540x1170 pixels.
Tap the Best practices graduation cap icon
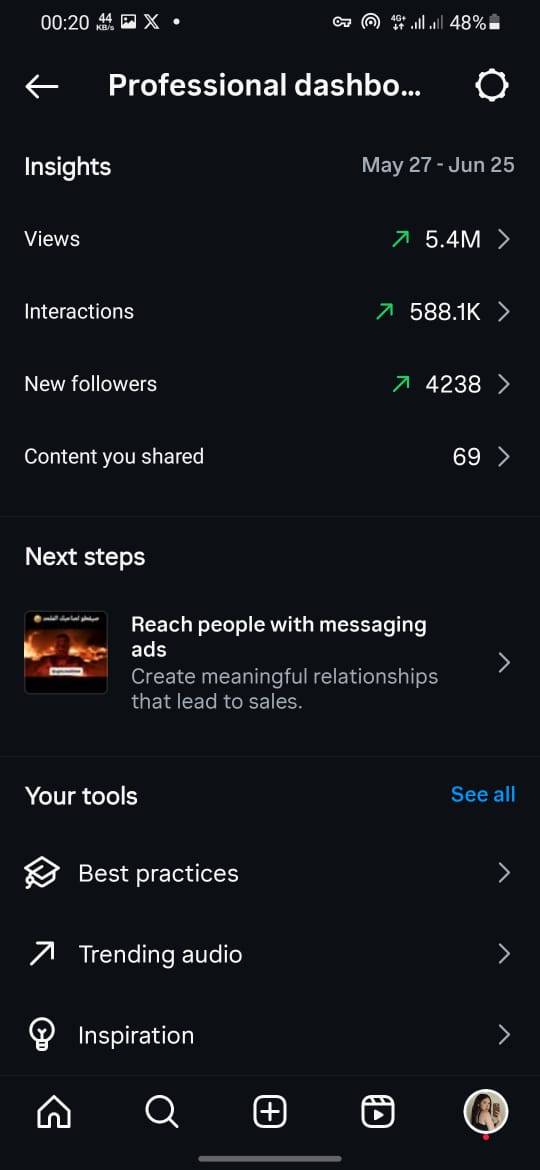(x=42, y=873)
